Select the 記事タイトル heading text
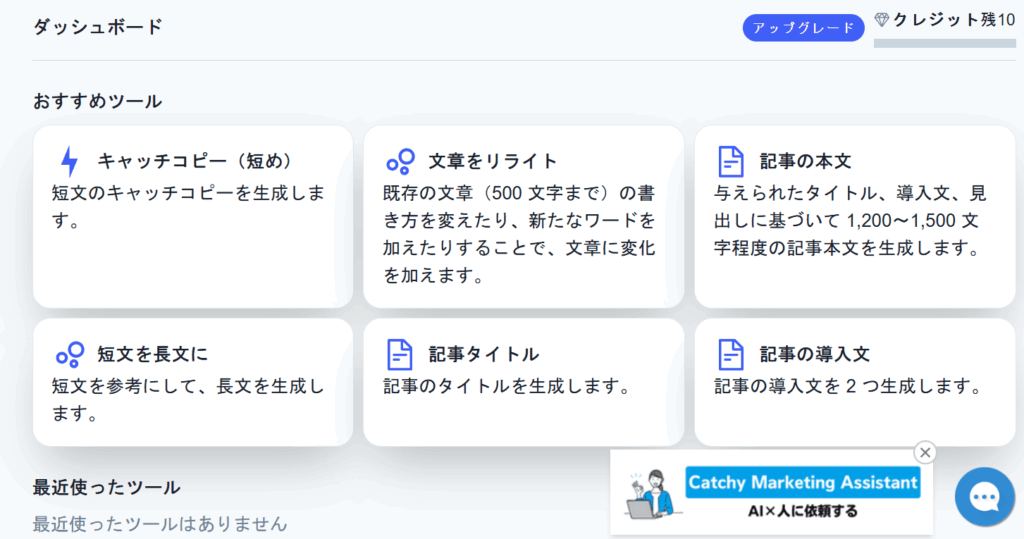This screenshot has width=1024, height=539. point(484,354)
